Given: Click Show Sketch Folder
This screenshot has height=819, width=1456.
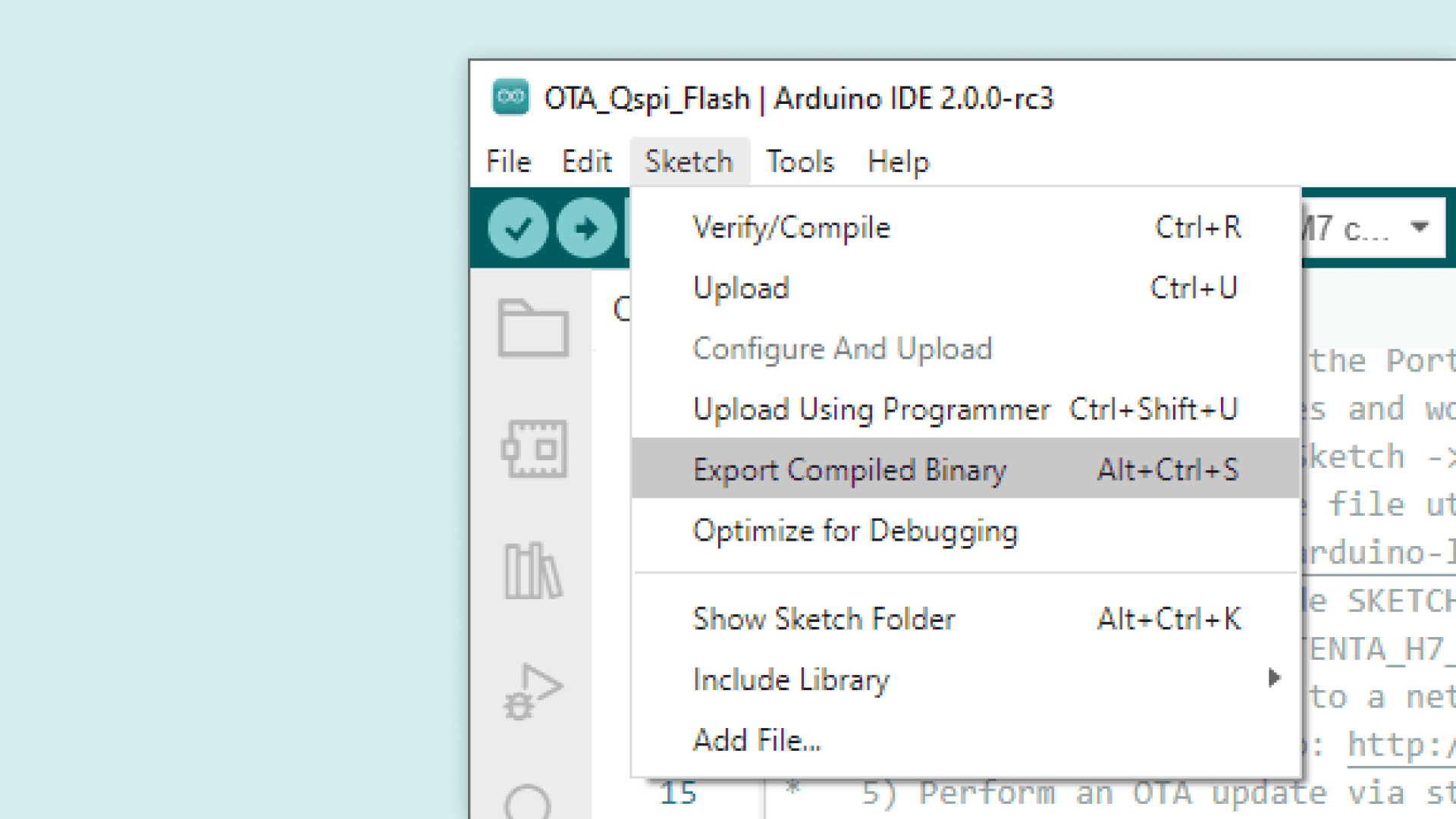Looking at the screenshot, I should pyautogui.click(x=824, y=619).
